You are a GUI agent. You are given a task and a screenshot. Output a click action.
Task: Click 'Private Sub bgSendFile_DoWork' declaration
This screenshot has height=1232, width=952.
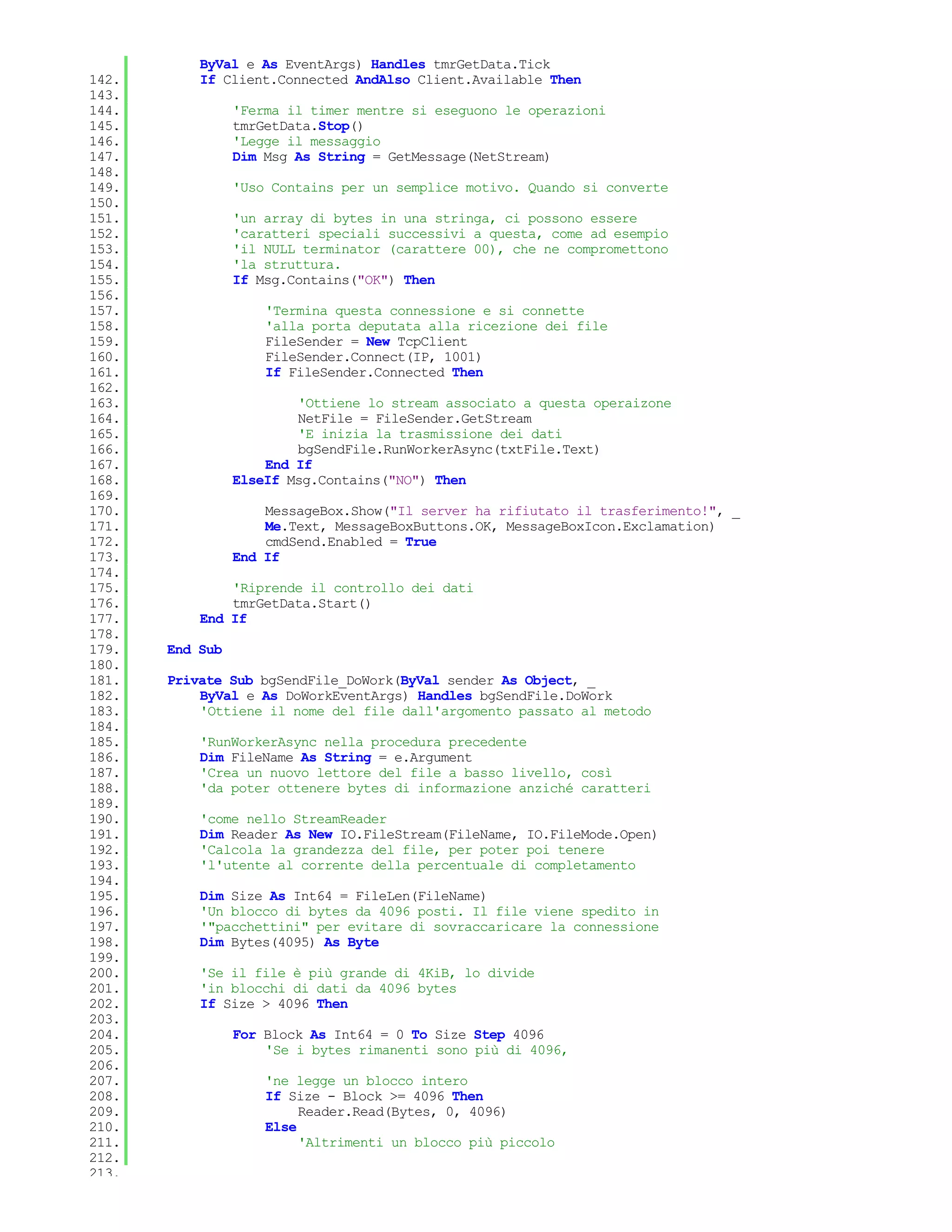[x=381, y=681]
